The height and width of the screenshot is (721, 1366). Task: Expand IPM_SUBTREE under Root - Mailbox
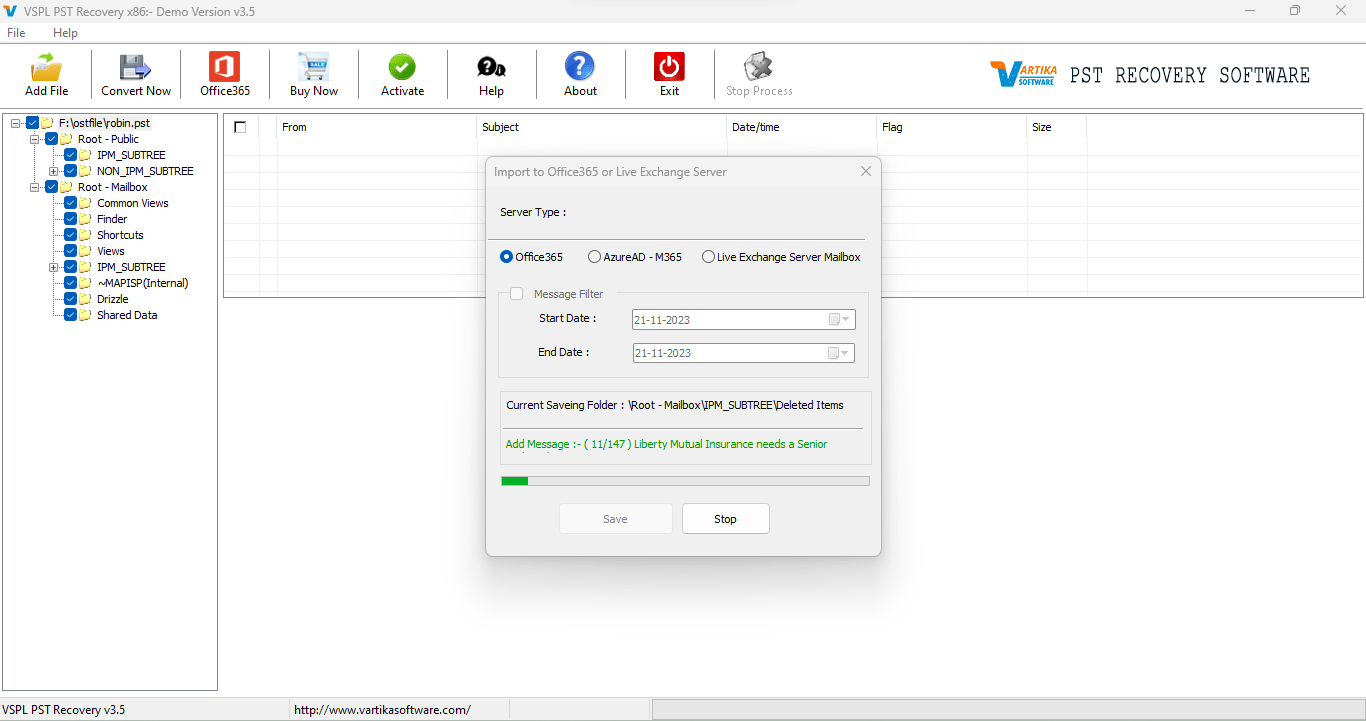click(x=54, y=267)
